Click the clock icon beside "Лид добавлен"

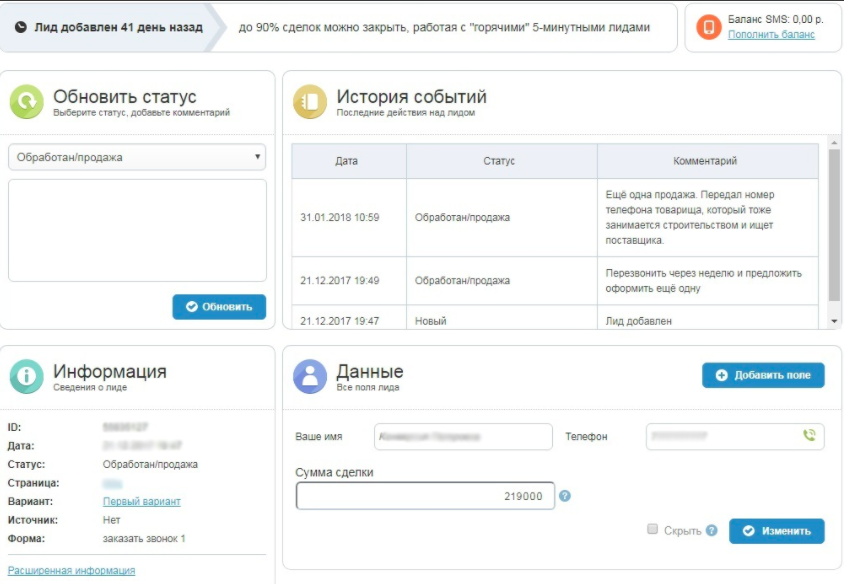click(x=20, y=27)
